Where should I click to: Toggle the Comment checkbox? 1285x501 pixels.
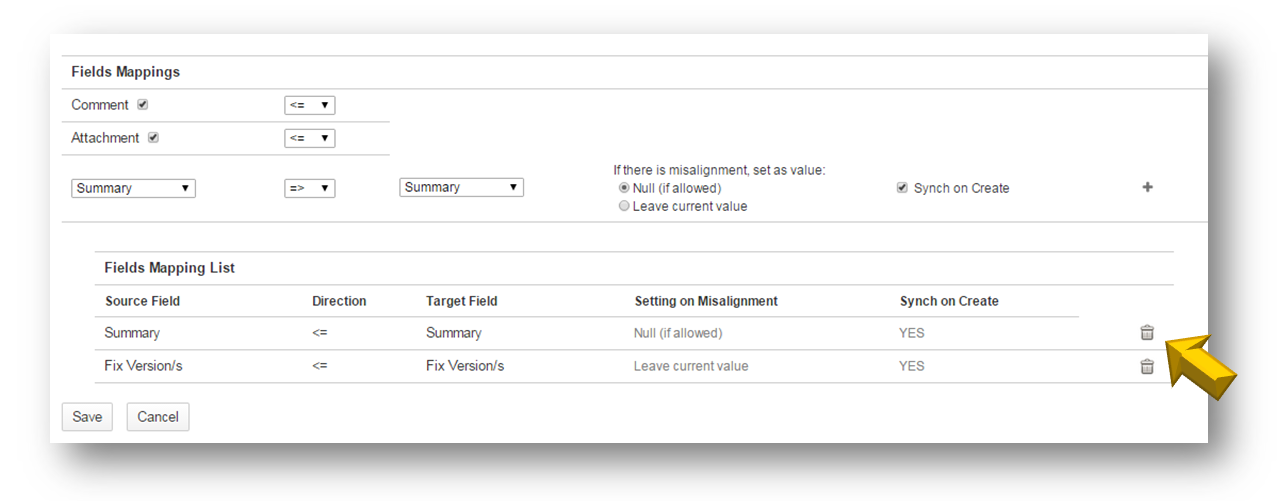point(142,105)
